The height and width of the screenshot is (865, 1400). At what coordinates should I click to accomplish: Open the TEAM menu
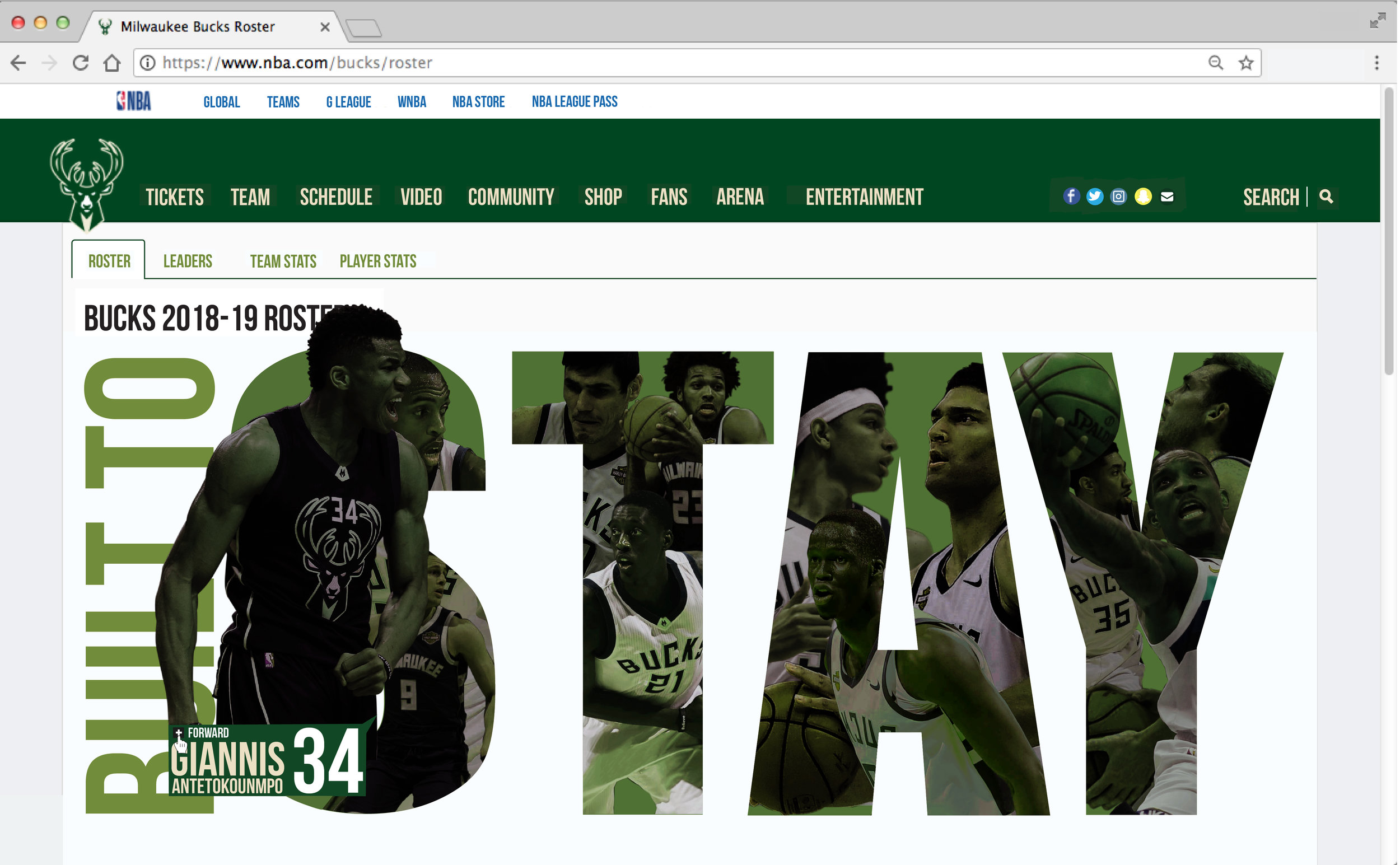250,197
